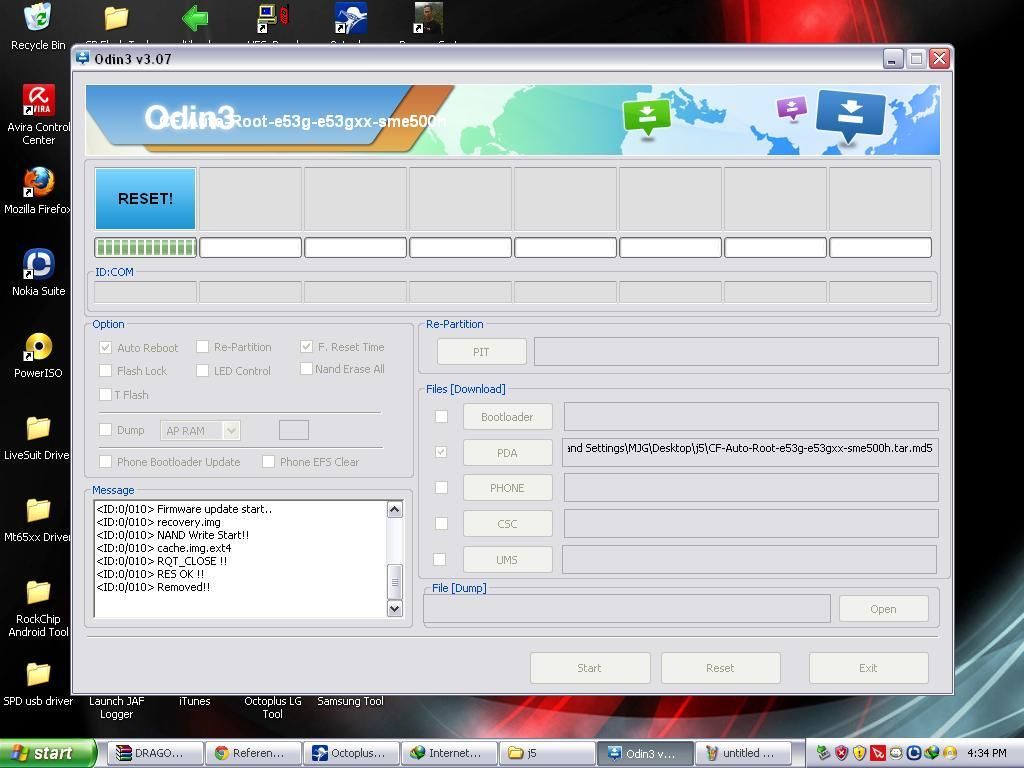Click the PIT file path field
Image resolution: width=1024 pixels, height=768 pixels.
point(736,351)
